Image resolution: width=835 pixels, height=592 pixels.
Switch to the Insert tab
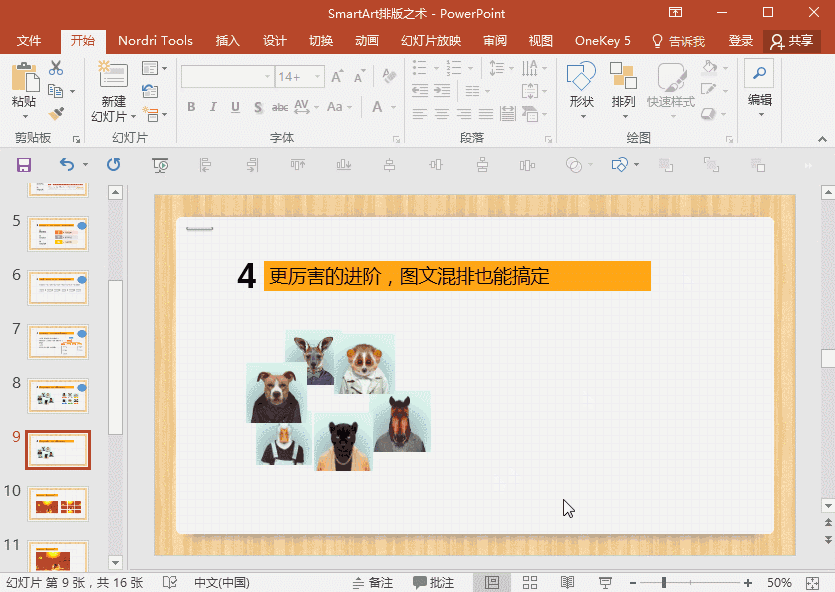[x=227, y=41]
